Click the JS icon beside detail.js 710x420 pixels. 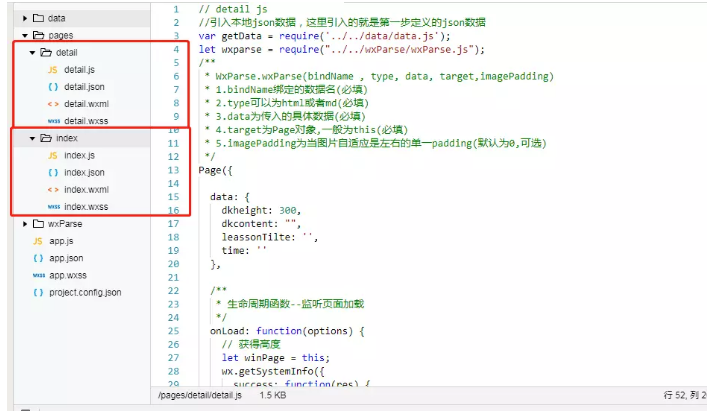pos(53,70)
